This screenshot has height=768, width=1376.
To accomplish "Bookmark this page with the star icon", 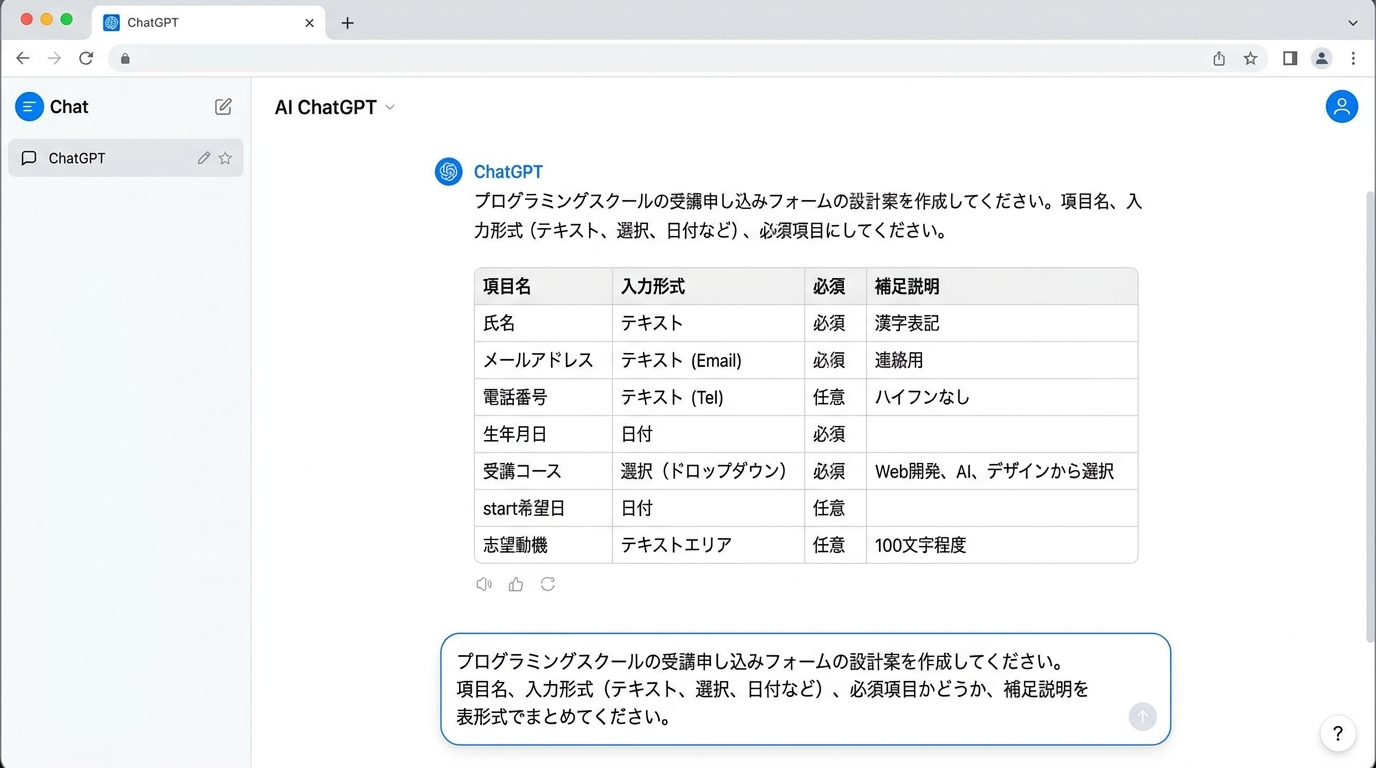I will [x=1250, y=59].
